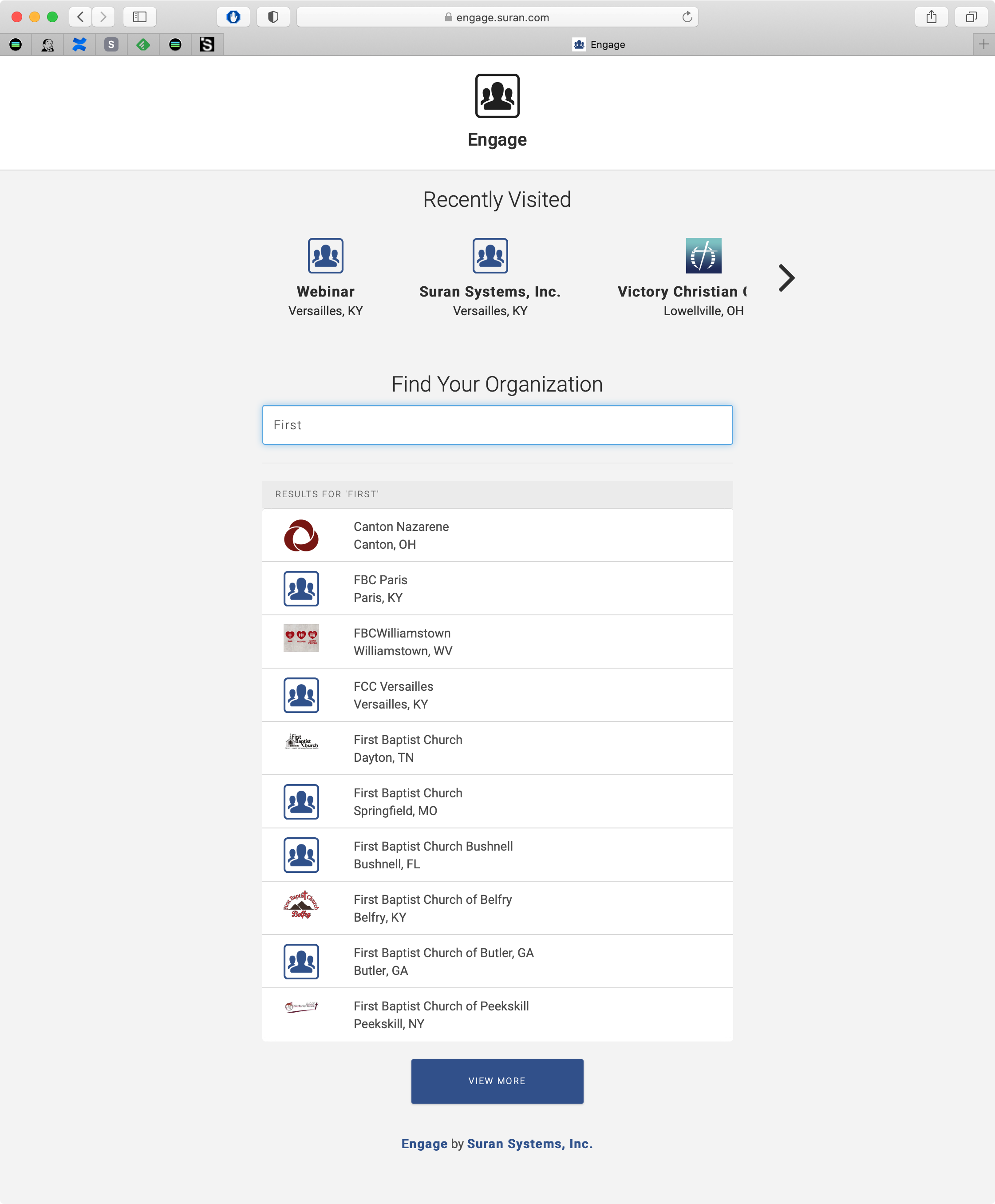Click the Engage logo at page top
This screenshot has width=995, height=1204.
click(497, 96)
